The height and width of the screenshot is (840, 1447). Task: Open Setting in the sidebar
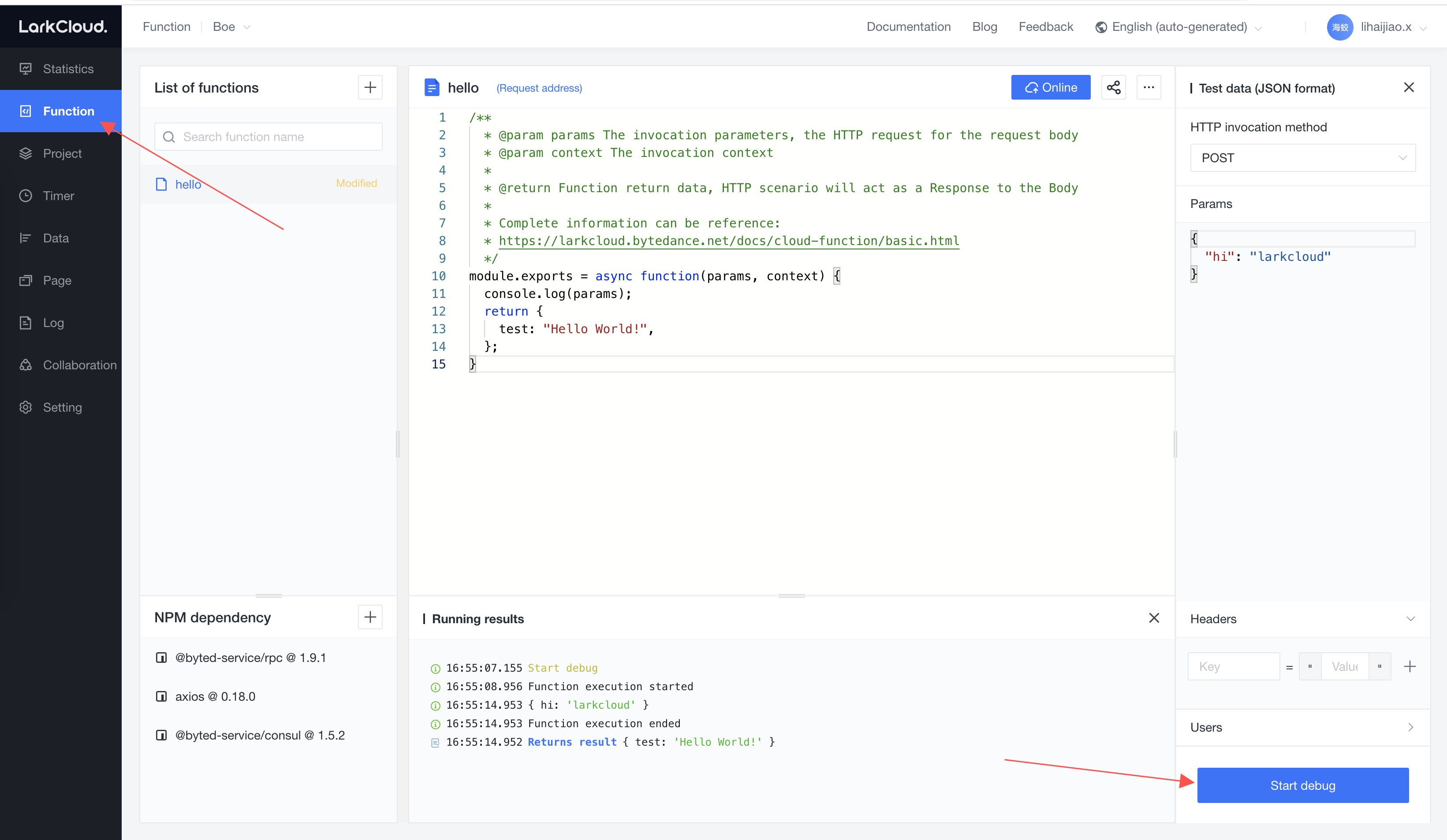click(60, 407)
